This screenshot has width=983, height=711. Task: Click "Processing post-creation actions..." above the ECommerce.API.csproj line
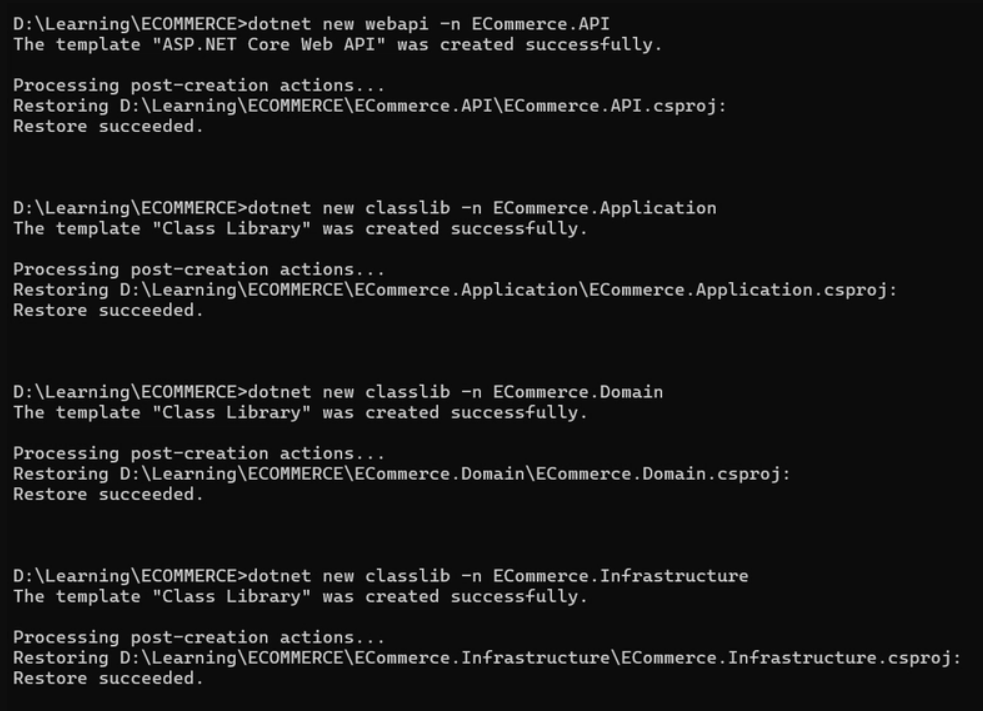pos(198,86)
